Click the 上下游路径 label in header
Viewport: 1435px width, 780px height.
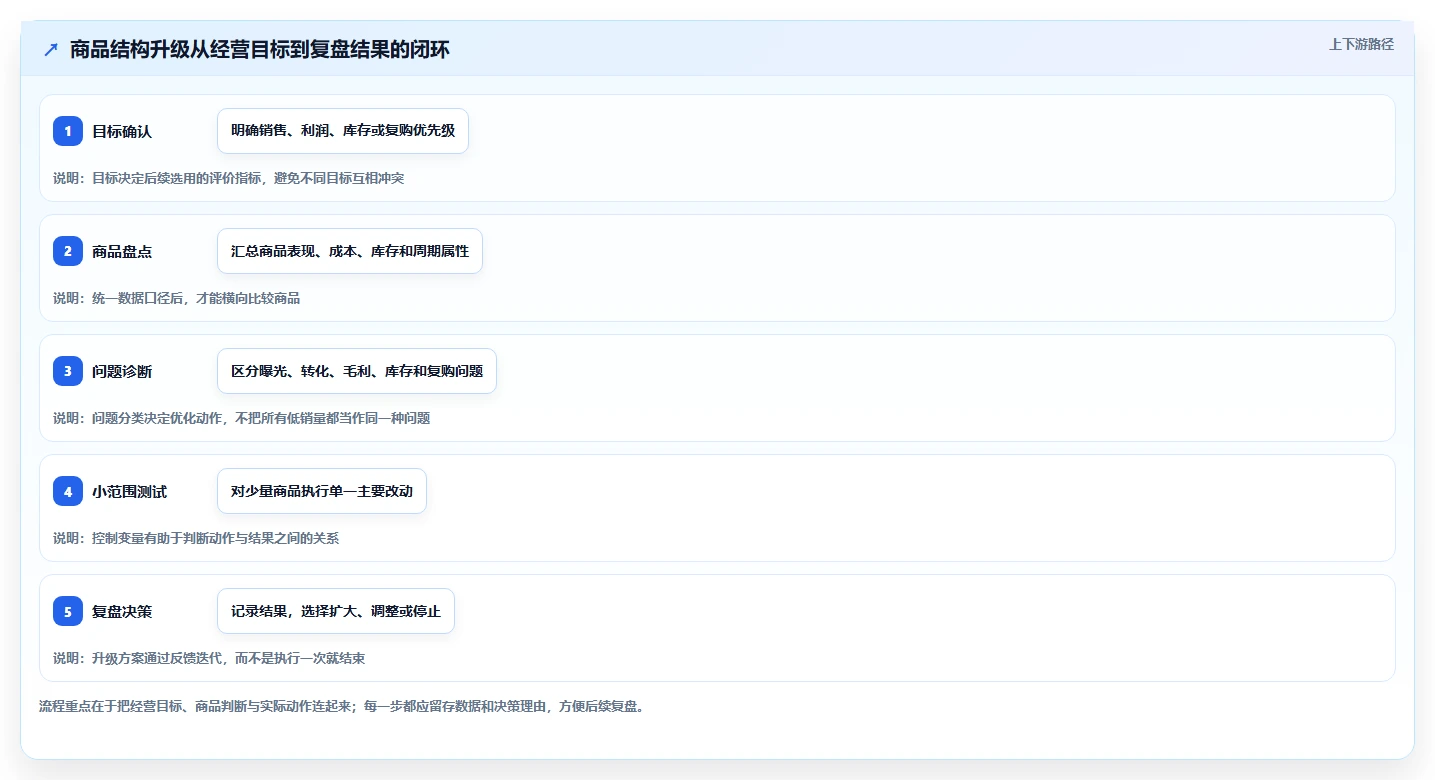point(1361,44)
